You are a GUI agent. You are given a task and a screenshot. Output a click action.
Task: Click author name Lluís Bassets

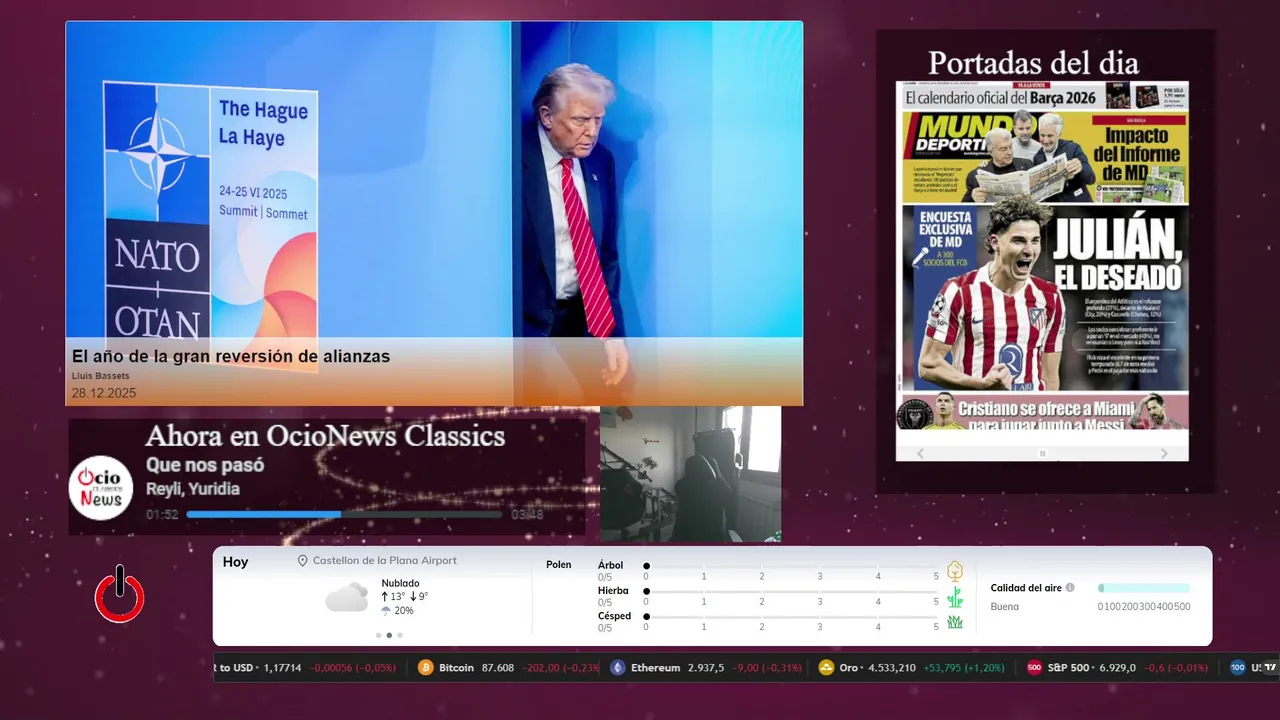101,376
